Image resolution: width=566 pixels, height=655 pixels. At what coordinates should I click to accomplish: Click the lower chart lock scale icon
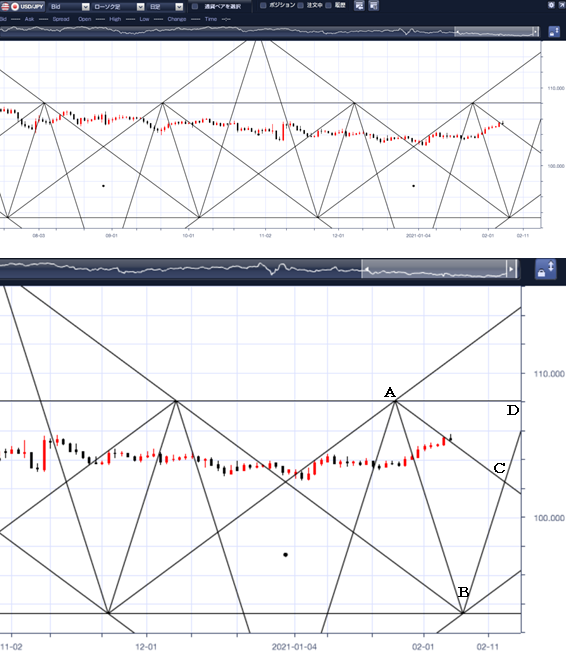[x=546, y=269]
